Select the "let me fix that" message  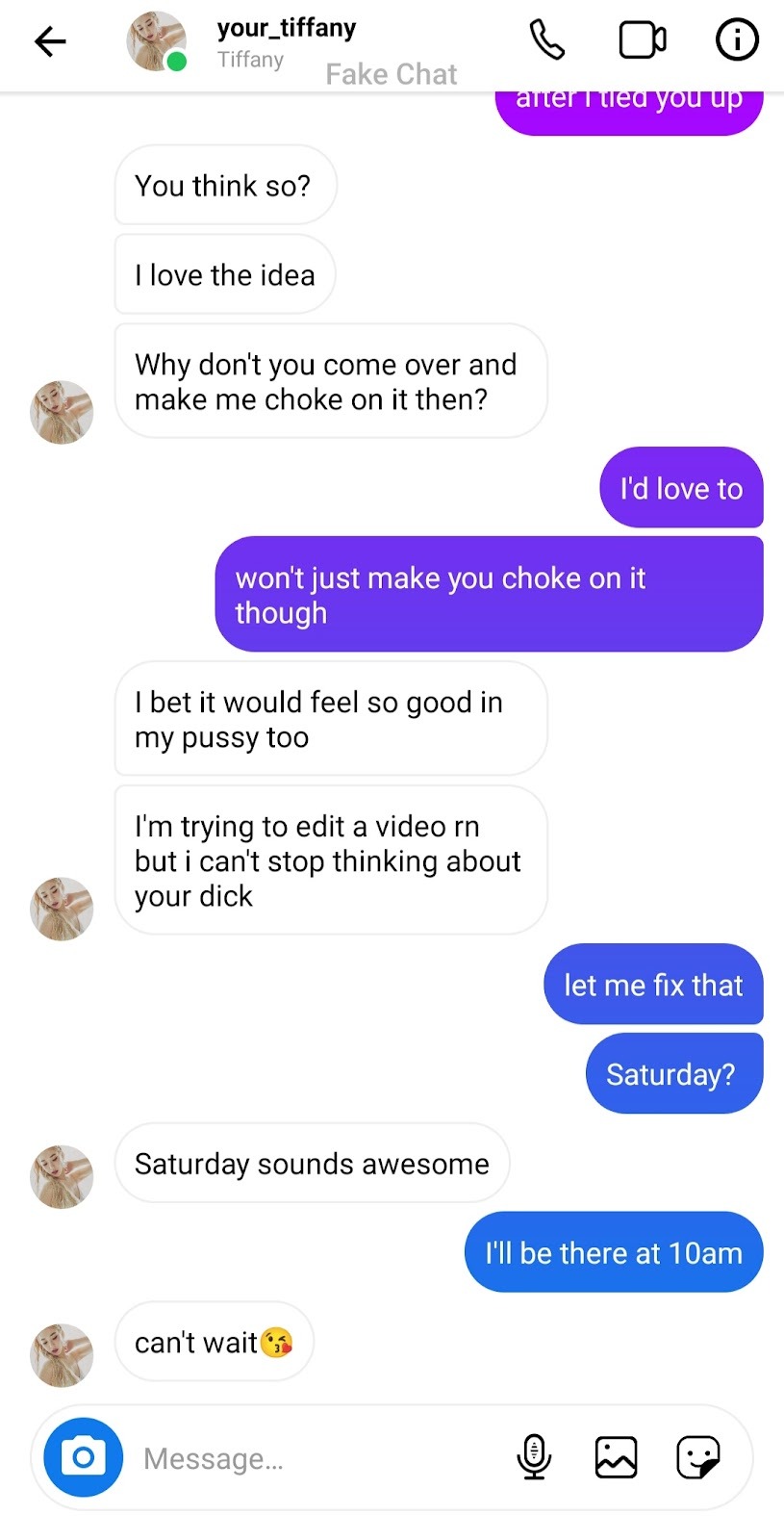[653, 984]
